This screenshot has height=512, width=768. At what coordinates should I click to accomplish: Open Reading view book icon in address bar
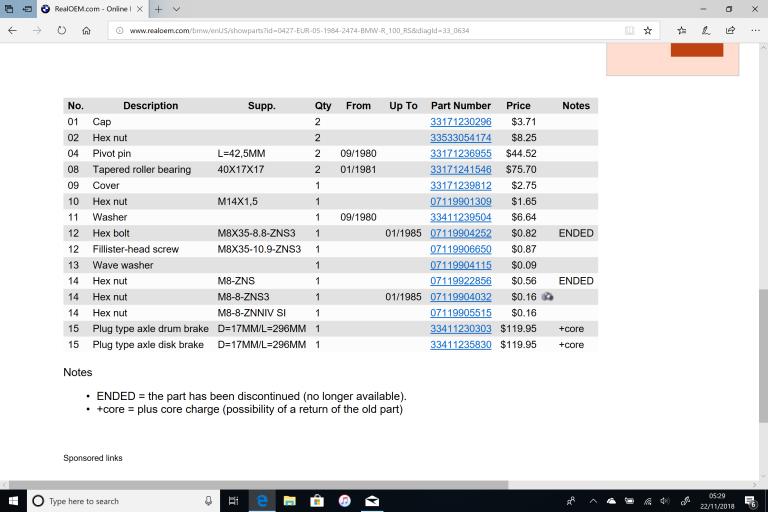point(629,30)
